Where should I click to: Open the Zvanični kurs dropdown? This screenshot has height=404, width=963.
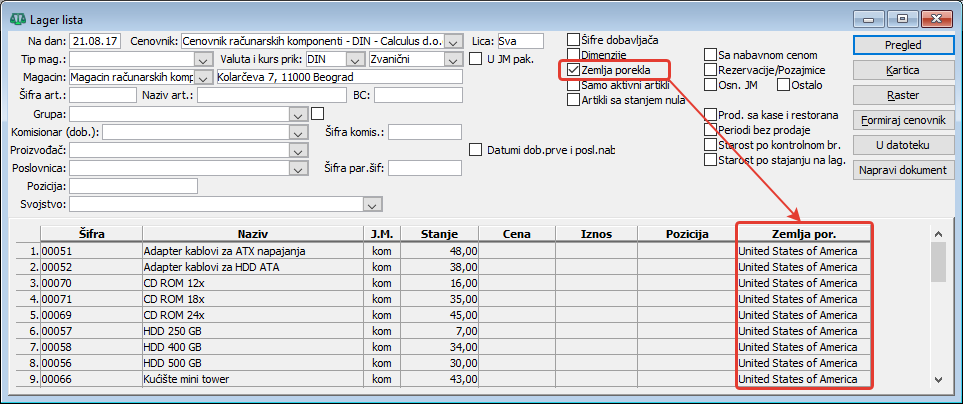453,60
